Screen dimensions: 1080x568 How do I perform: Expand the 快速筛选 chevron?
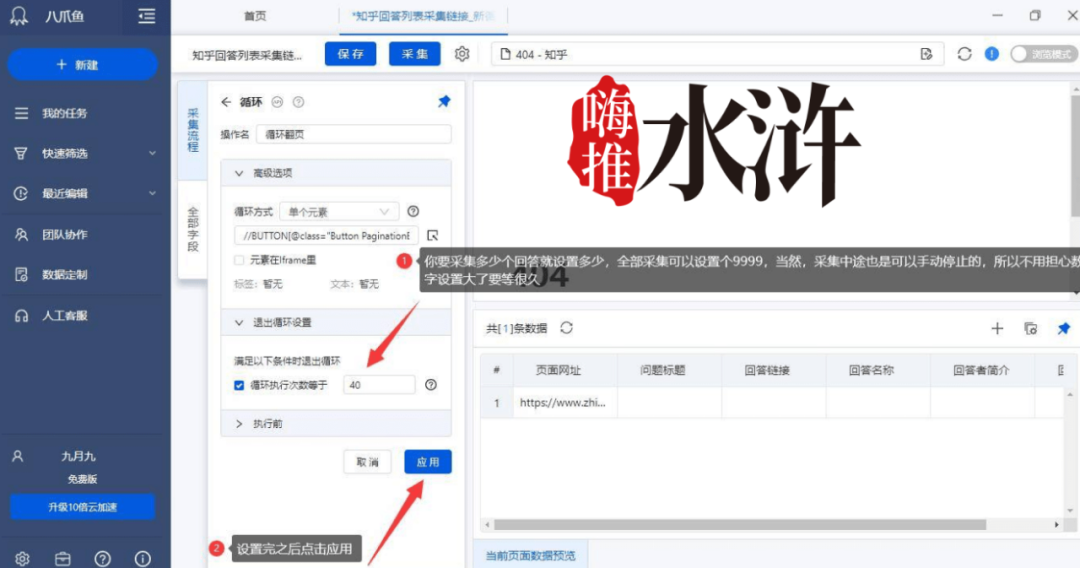[152, 153]
